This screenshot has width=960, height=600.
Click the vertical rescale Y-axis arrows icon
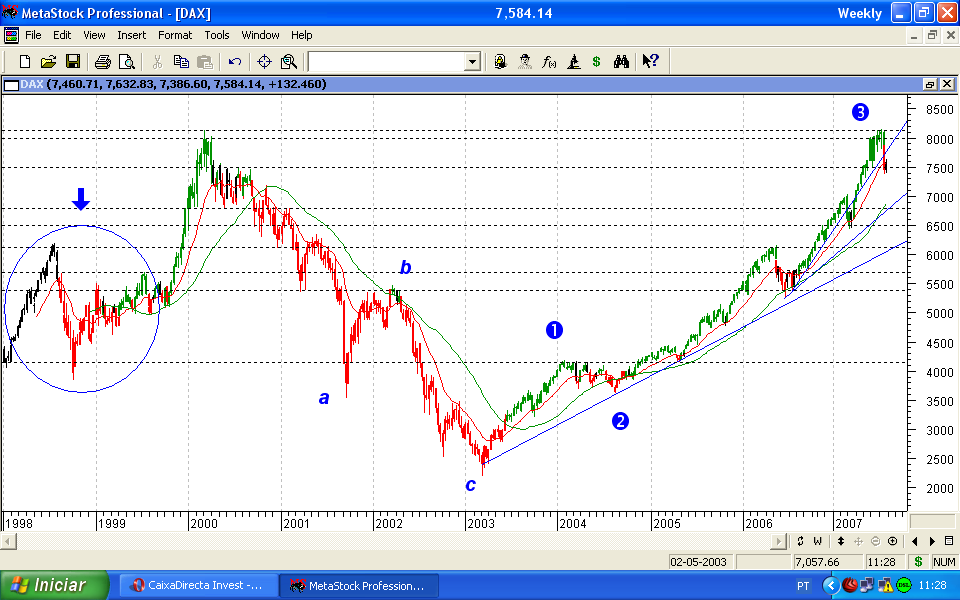[x=841, y=541]
